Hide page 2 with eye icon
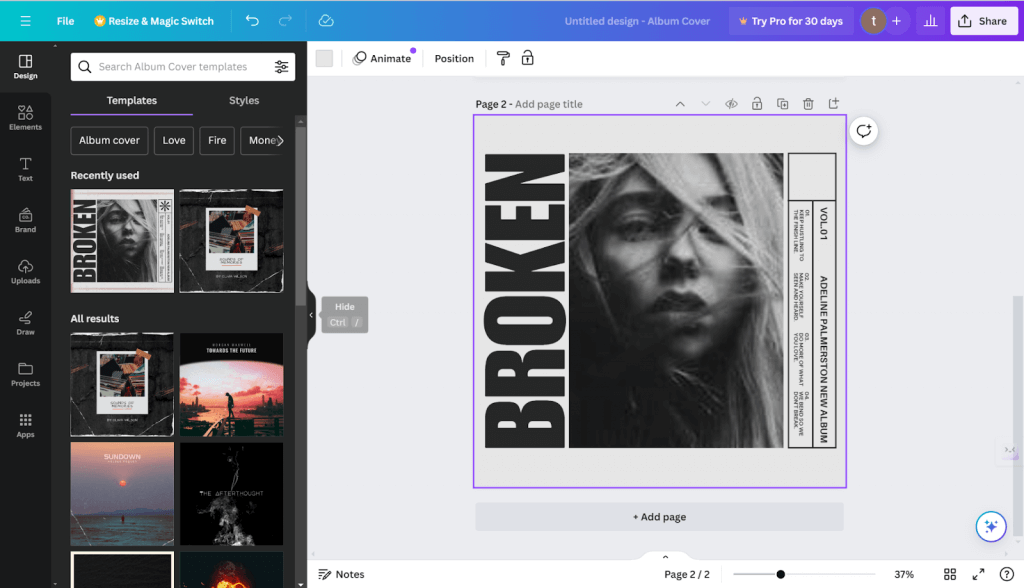This screenshot has height=588, width=1024. pyautogui.click(x=731, y=104)
